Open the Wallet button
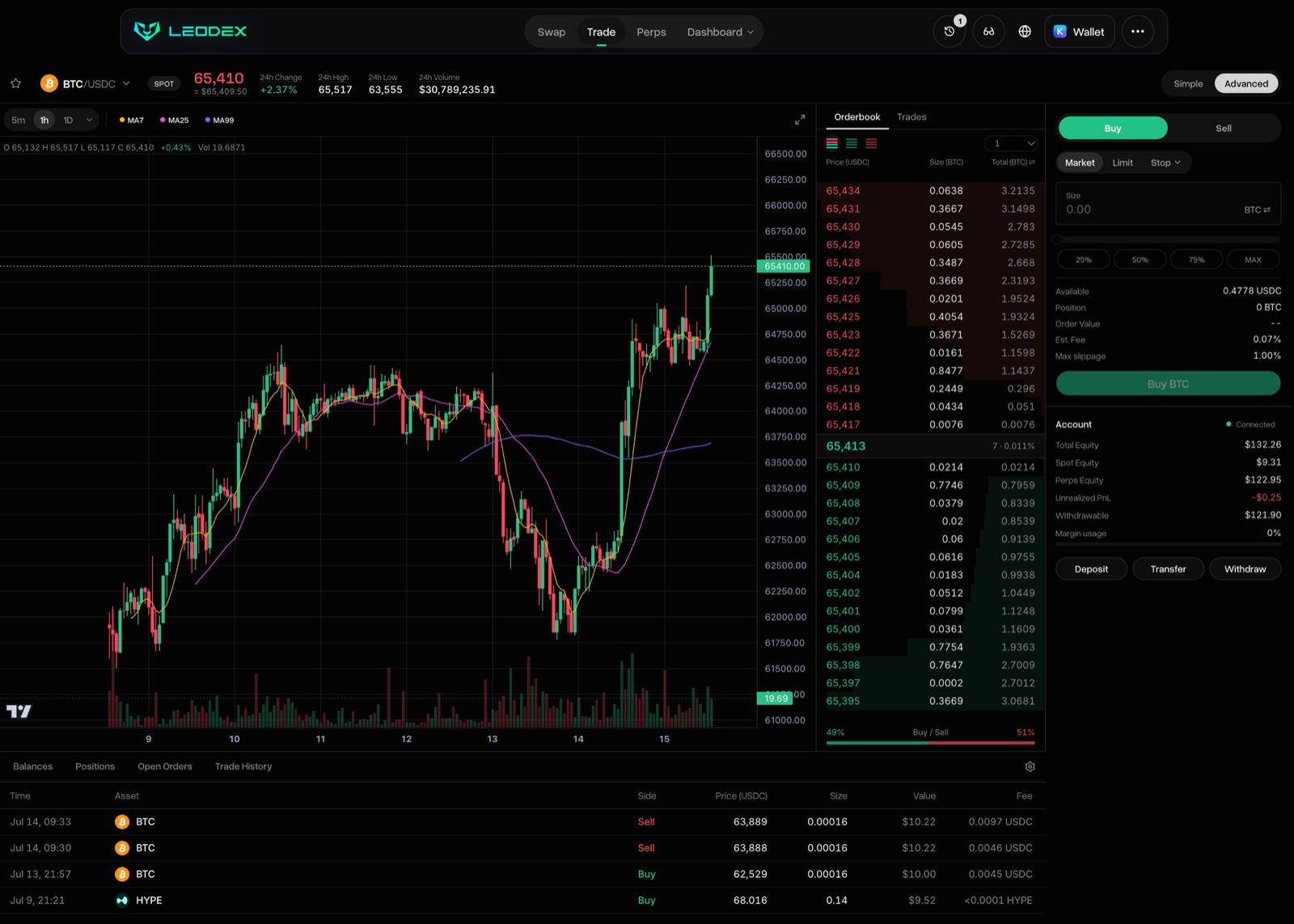This screenshot has height=924, width=1294. tap(1080, 32)
